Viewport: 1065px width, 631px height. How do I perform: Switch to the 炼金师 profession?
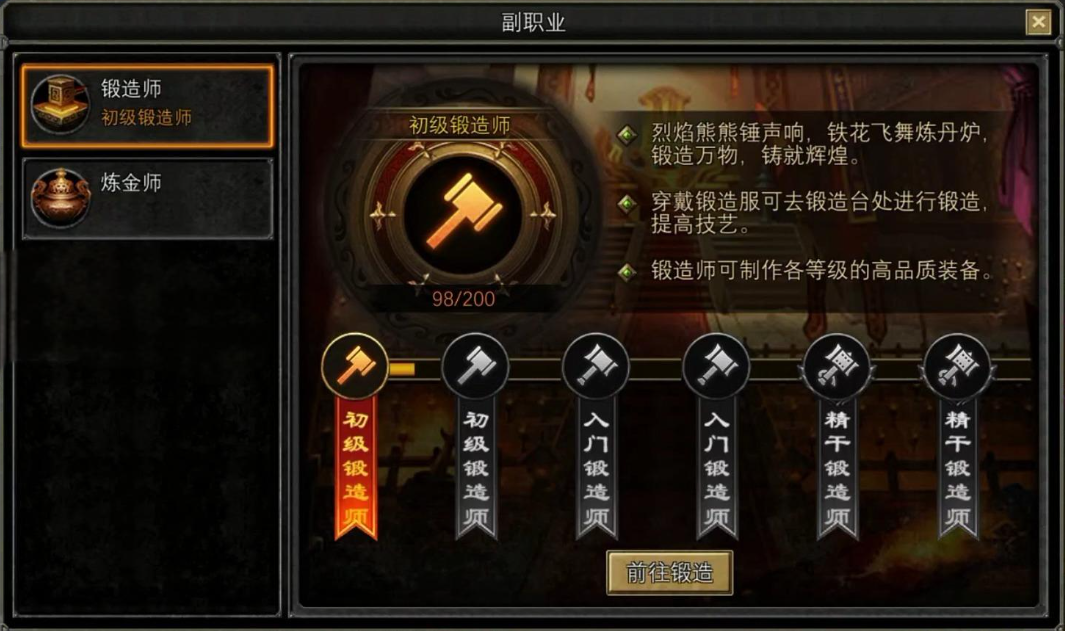(147, 198)
